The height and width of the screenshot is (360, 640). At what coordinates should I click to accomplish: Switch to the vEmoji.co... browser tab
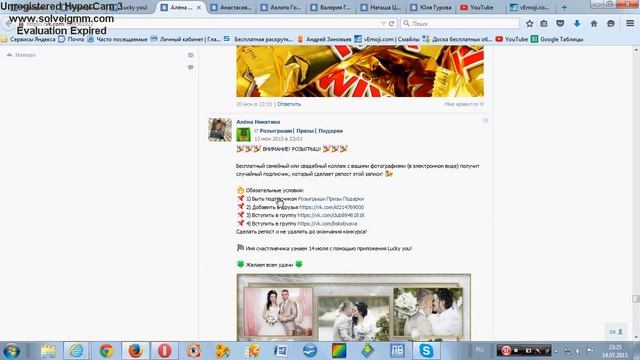[x=531, y=7]
